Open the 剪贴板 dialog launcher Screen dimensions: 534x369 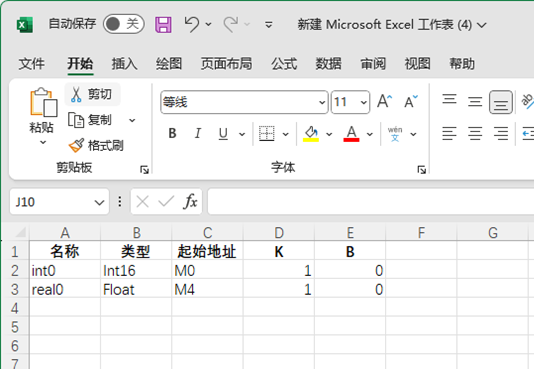pyautogui.click(x=144, y=170)
